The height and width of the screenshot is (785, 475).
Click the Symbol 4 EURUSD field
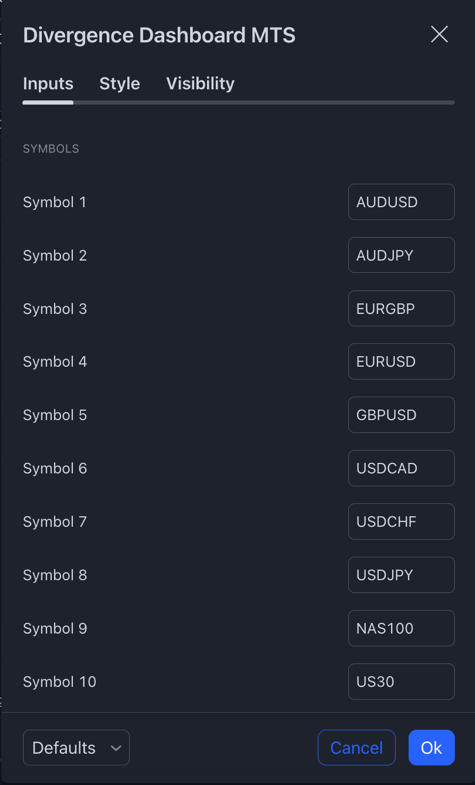[401, 361]
